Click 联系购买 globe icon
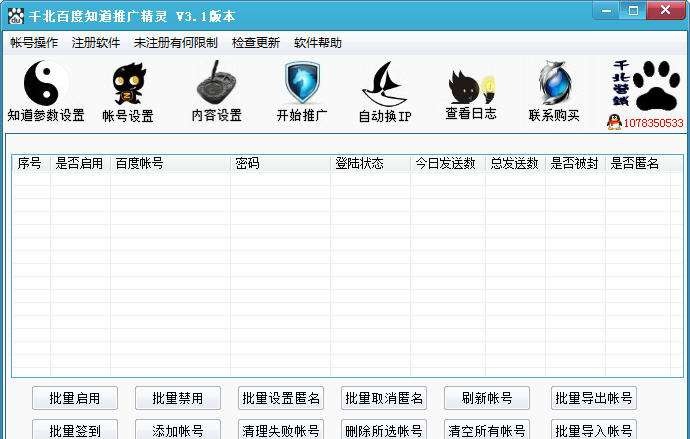 click(554, 83)
